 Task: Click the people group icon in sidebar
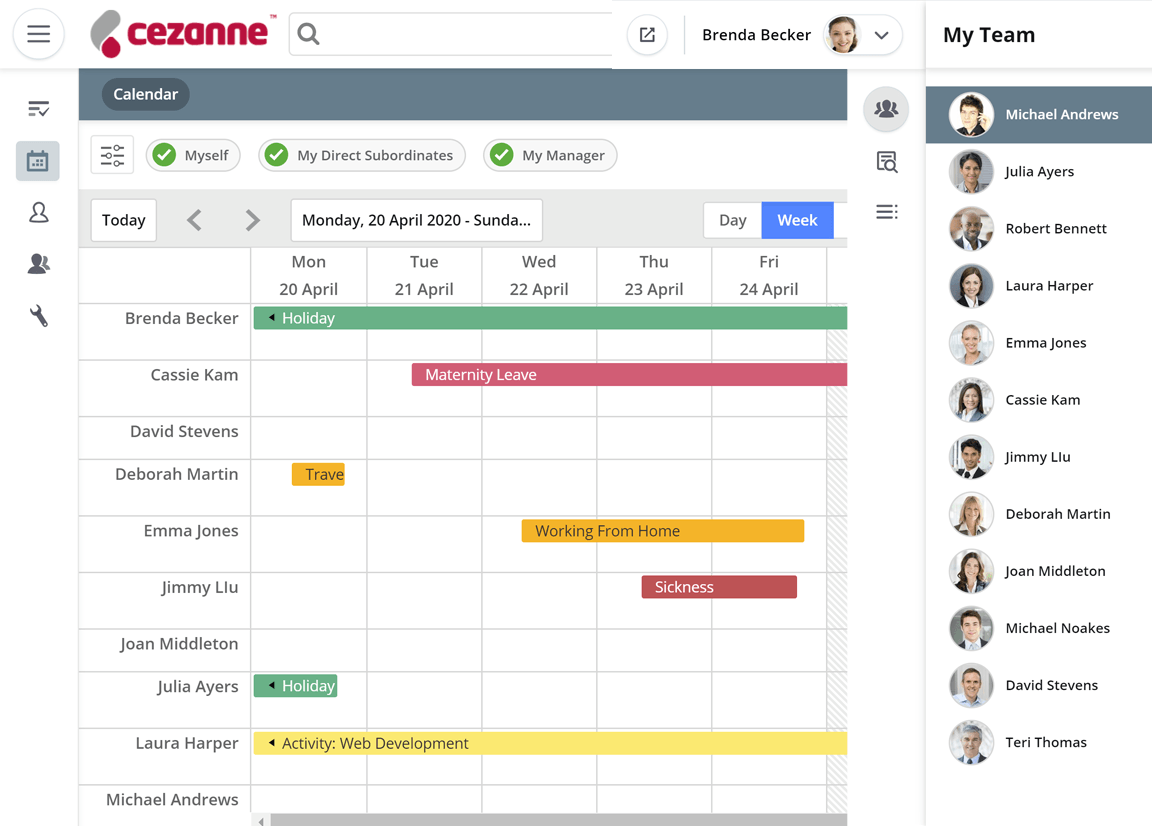pyautogui.click(x=37, y=263)
